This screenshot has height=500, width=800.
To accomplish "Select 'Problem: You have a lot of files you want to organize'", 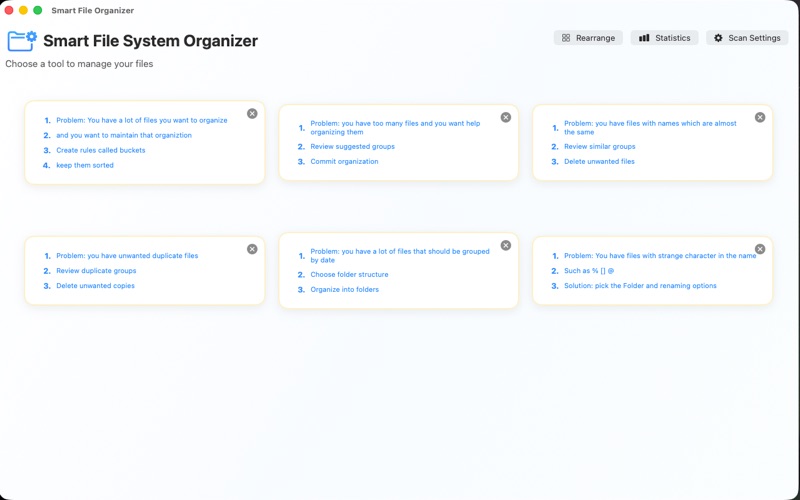I will point(142,120).
